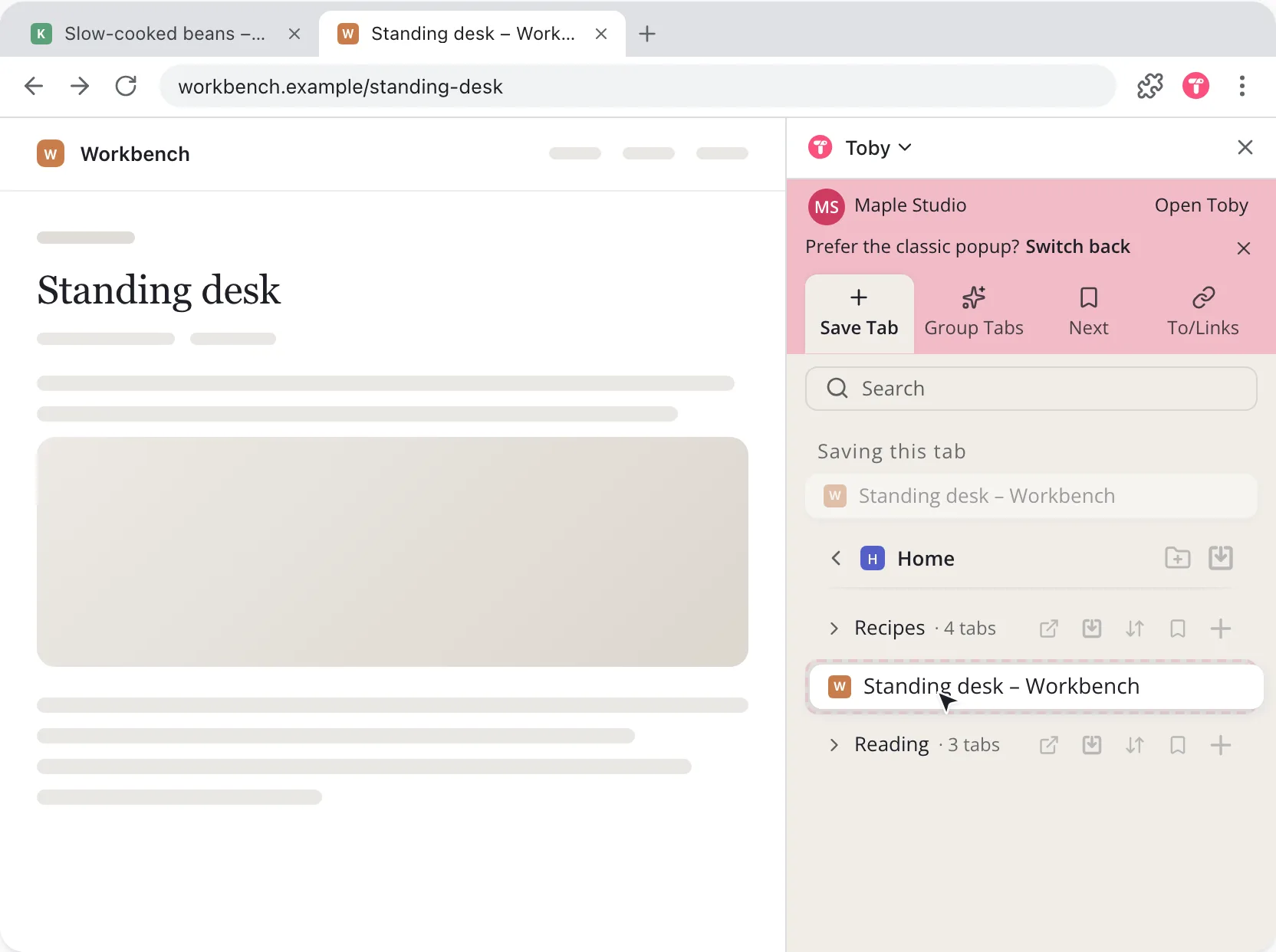This screenshot has height=952, width=1276.
Task: Open Recipes collection in new window
Action: pos(1048,629)
